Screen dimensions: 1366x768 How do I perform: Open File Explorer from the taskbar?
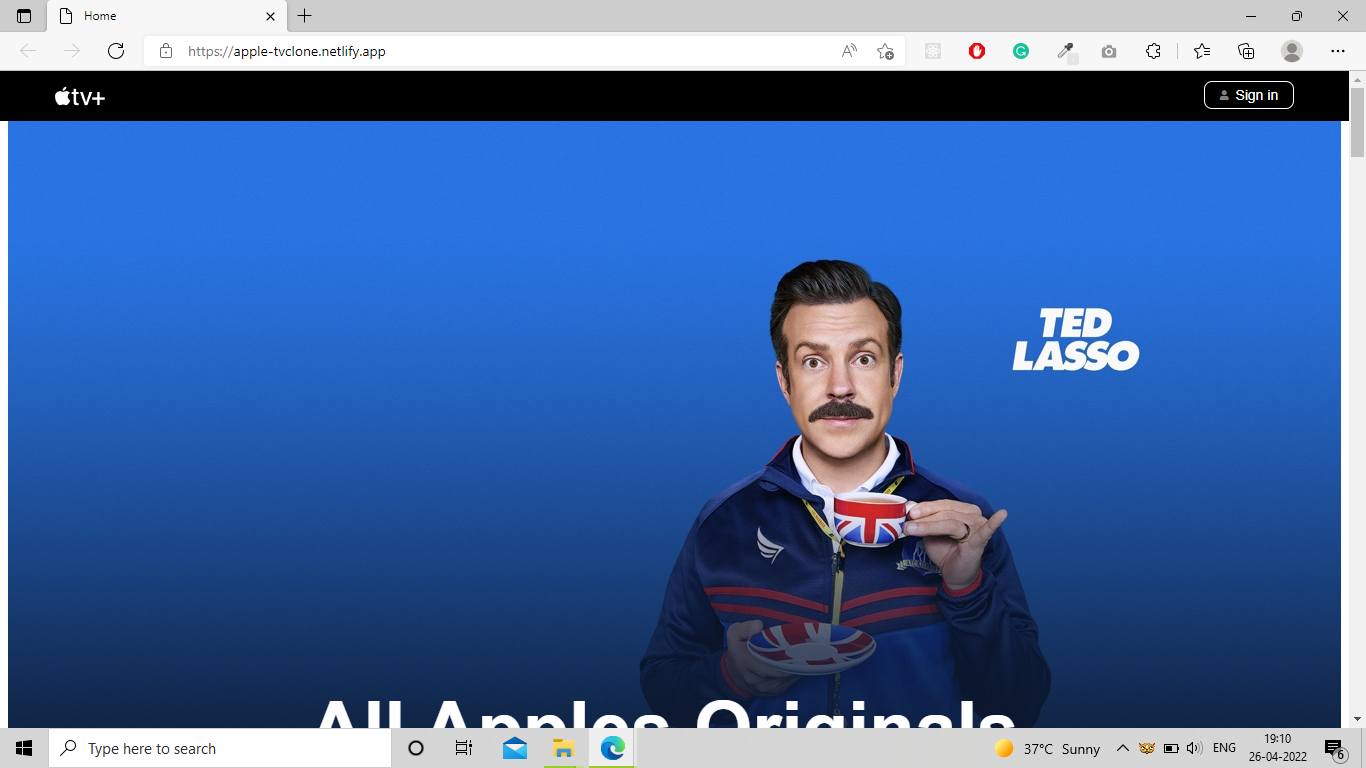563,748
